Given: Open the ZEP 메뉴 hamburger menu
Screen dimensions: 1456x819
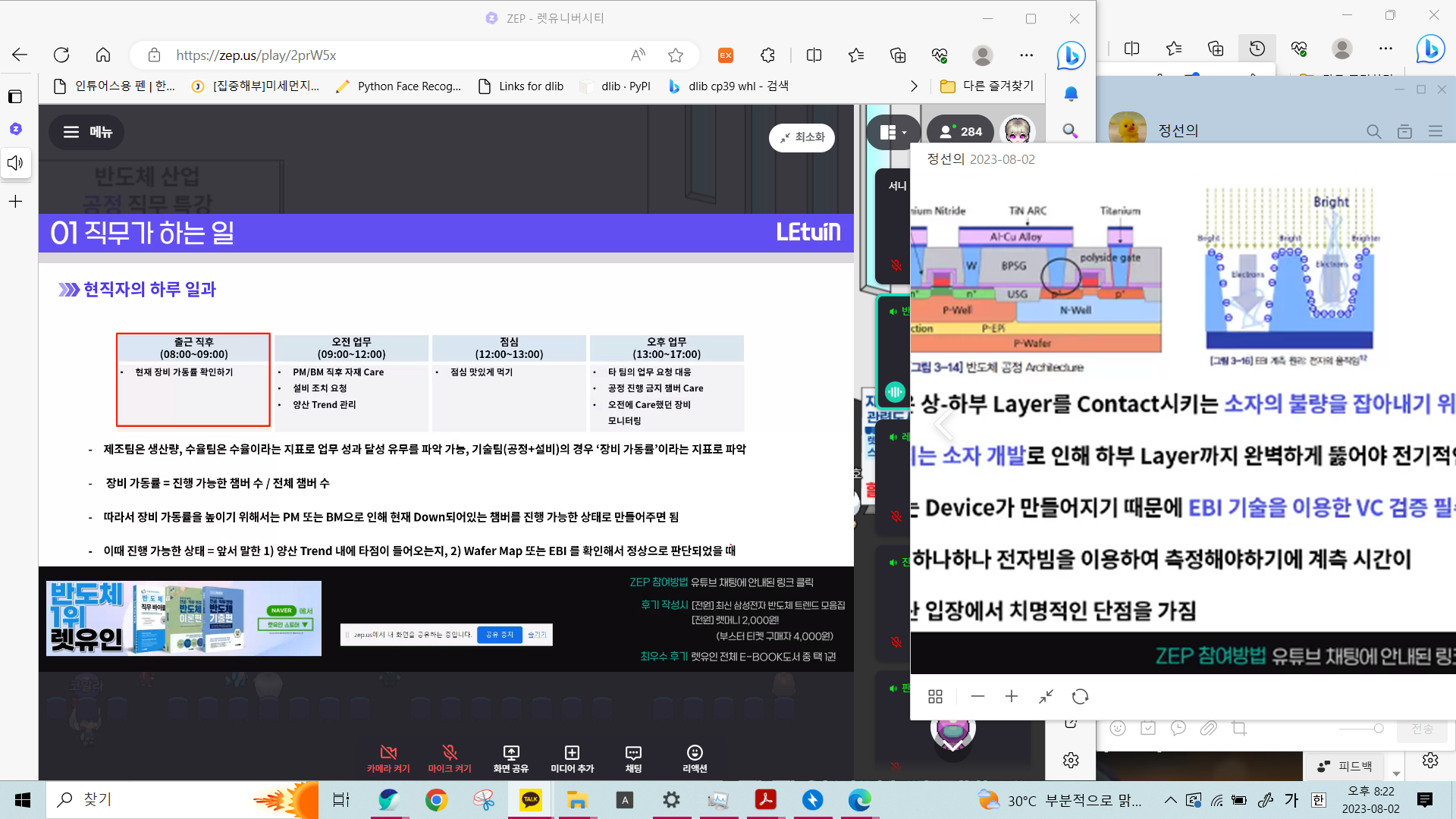Looking at the screenshot, I should pos(86,132).
